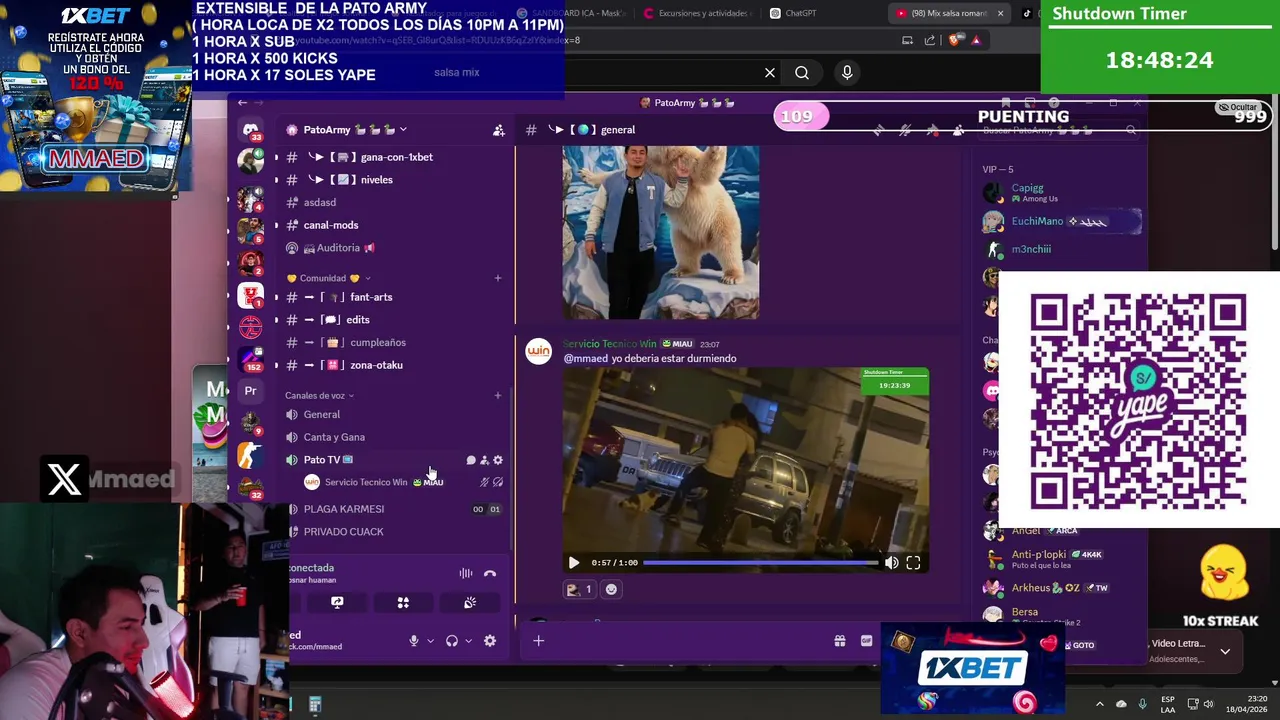Join PLAGA KARMESI voice channel
Image resolution: width=1280 pixels, height=720 pixels.
pyautogui.click(x=343, y=509)
